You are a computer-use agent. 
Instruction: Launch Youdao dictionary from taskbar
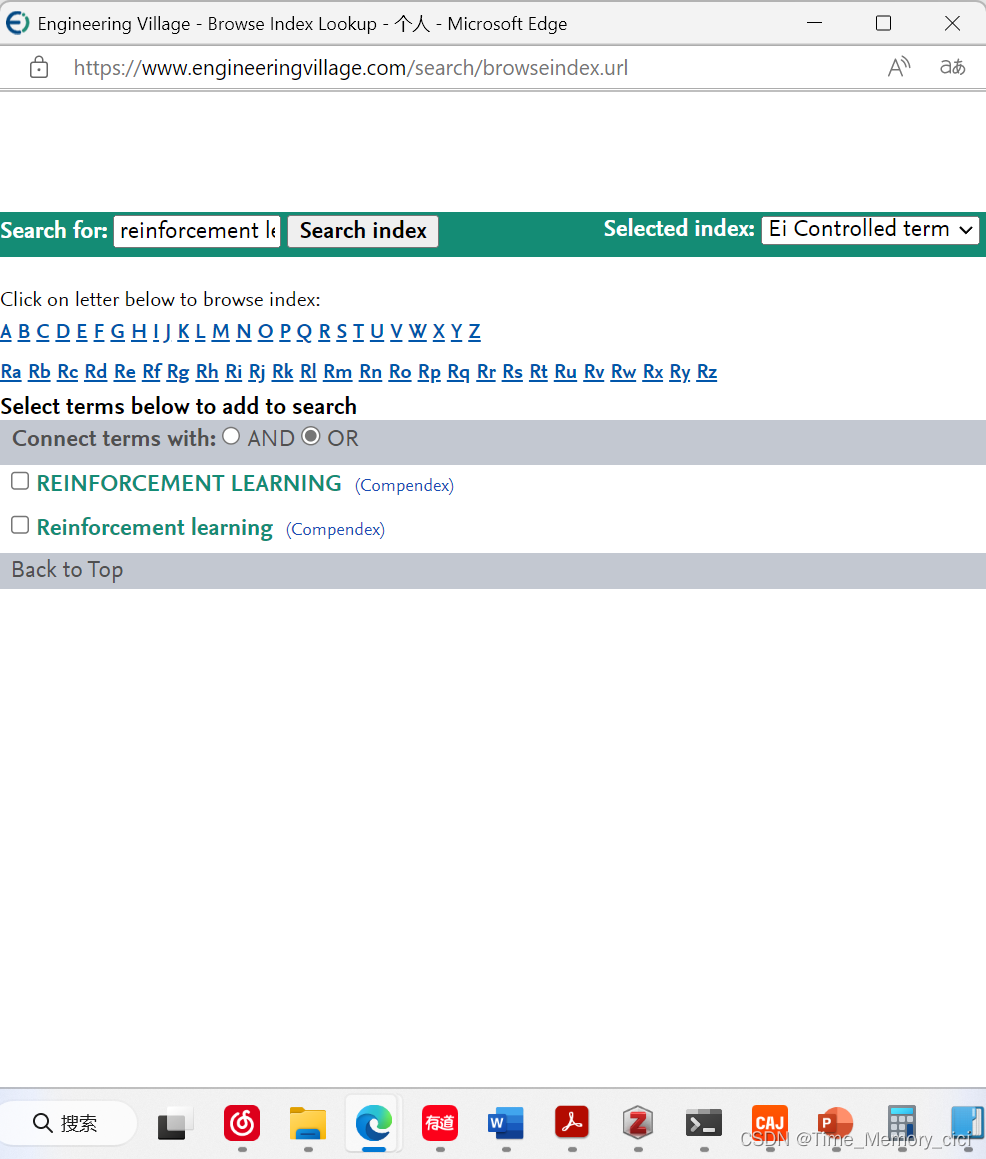[440, 1124]
